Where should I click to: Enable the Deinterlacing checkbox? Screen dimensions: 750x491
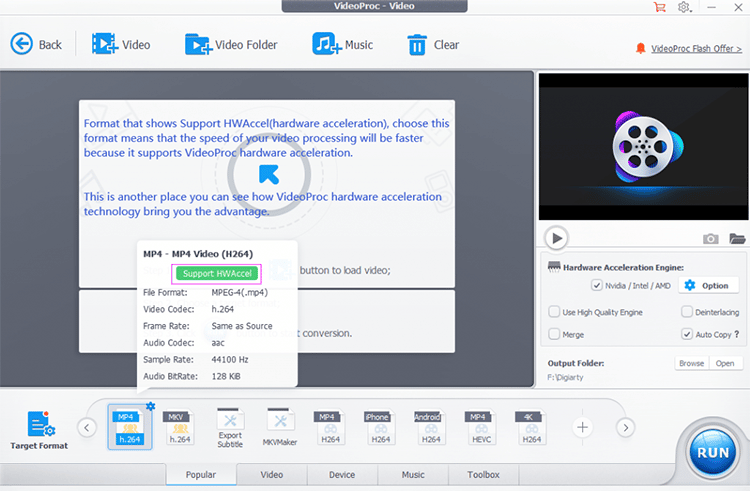click(686, 312)
